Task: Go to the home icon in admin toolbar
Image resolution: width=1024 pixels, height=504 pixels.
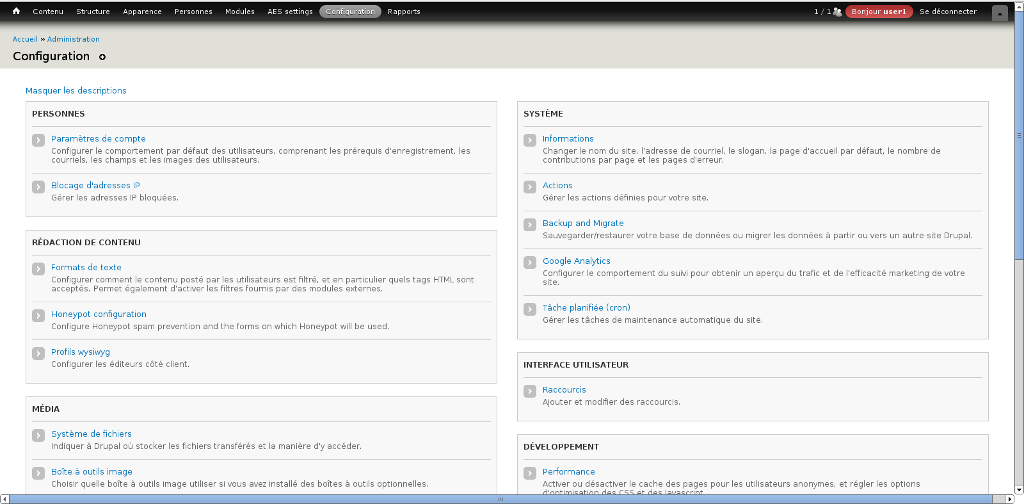Action: tap(16, 11)
